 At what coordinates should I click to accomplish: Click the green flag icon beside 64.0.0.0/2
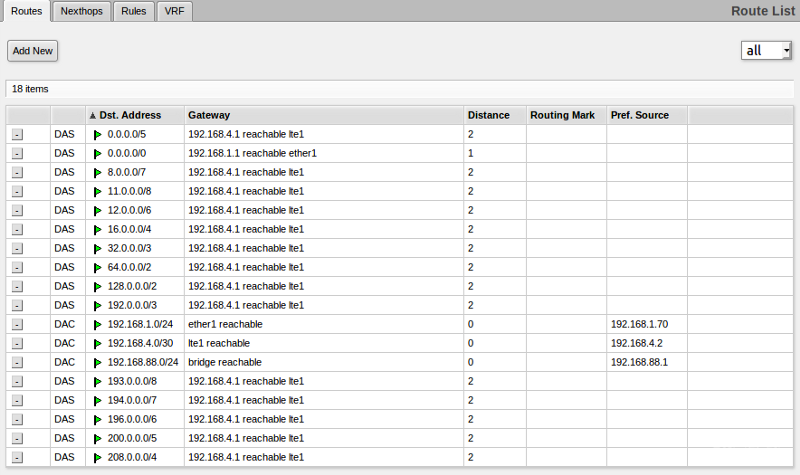(97, 268)
